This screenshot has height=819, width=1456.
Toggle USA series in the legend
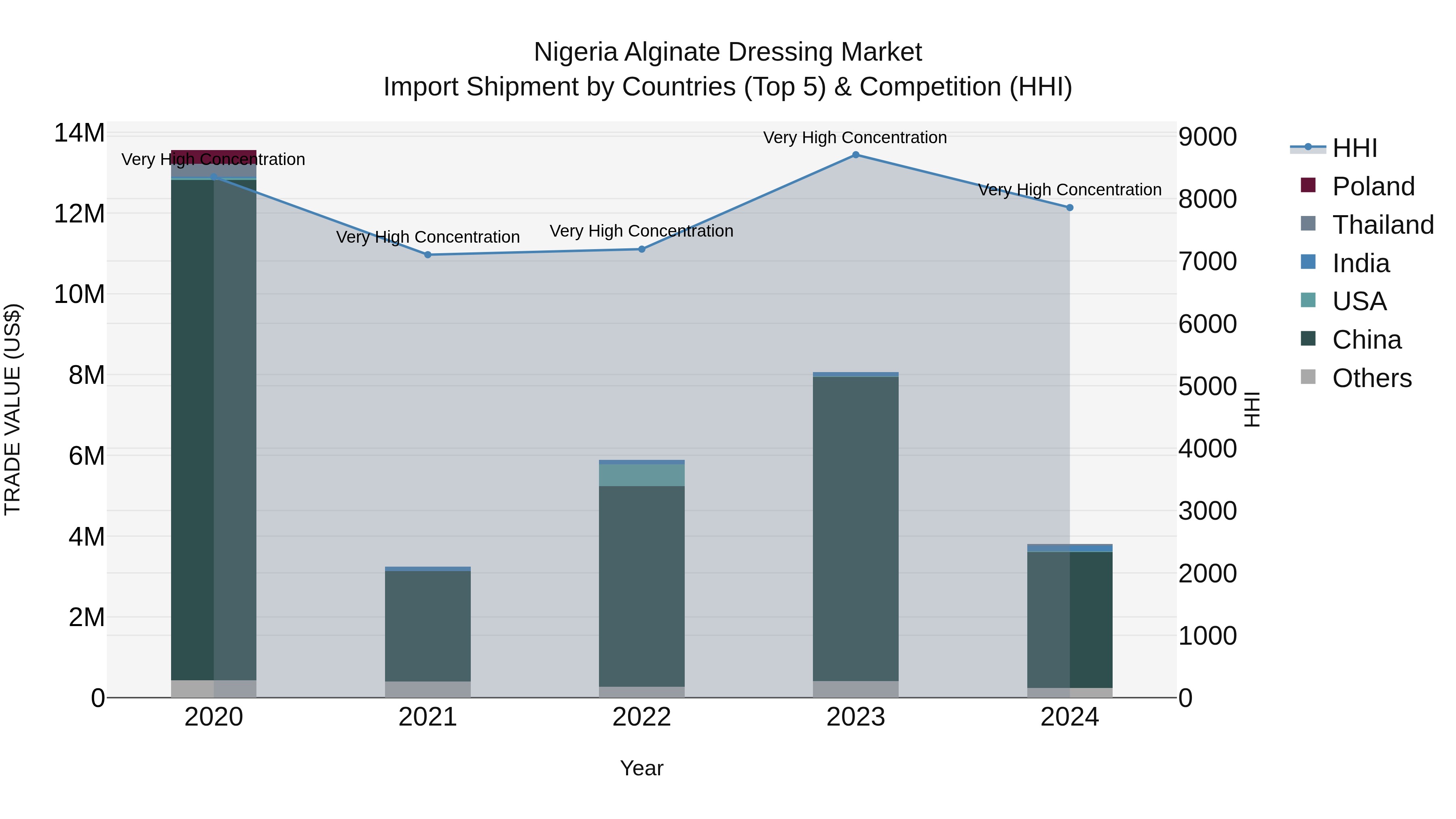(1344, 301)
